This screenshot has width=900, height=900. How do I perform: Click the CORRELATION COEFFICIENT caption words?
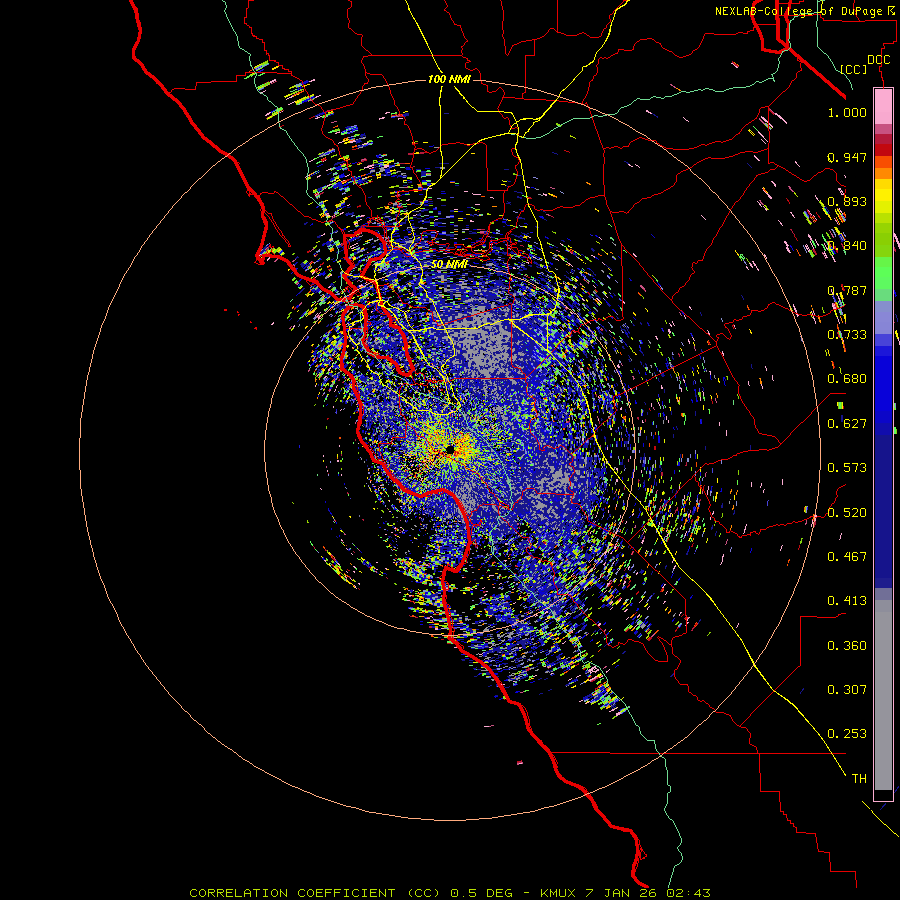pos(292,893)
